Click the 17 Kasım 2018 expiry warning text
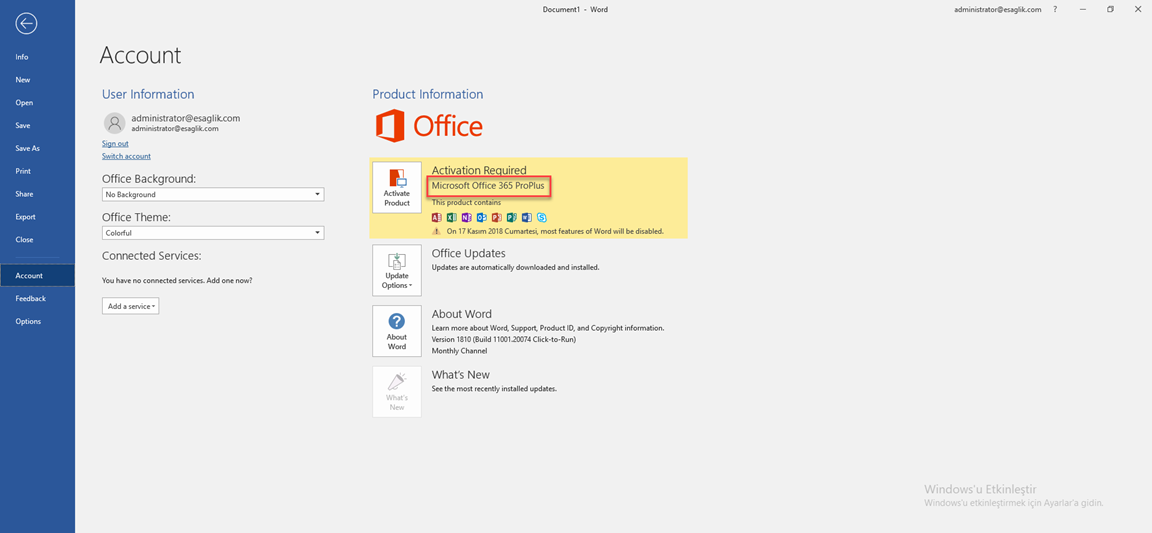The height and width of the screenshot is (533, 1152). click(x=555, y=231)
